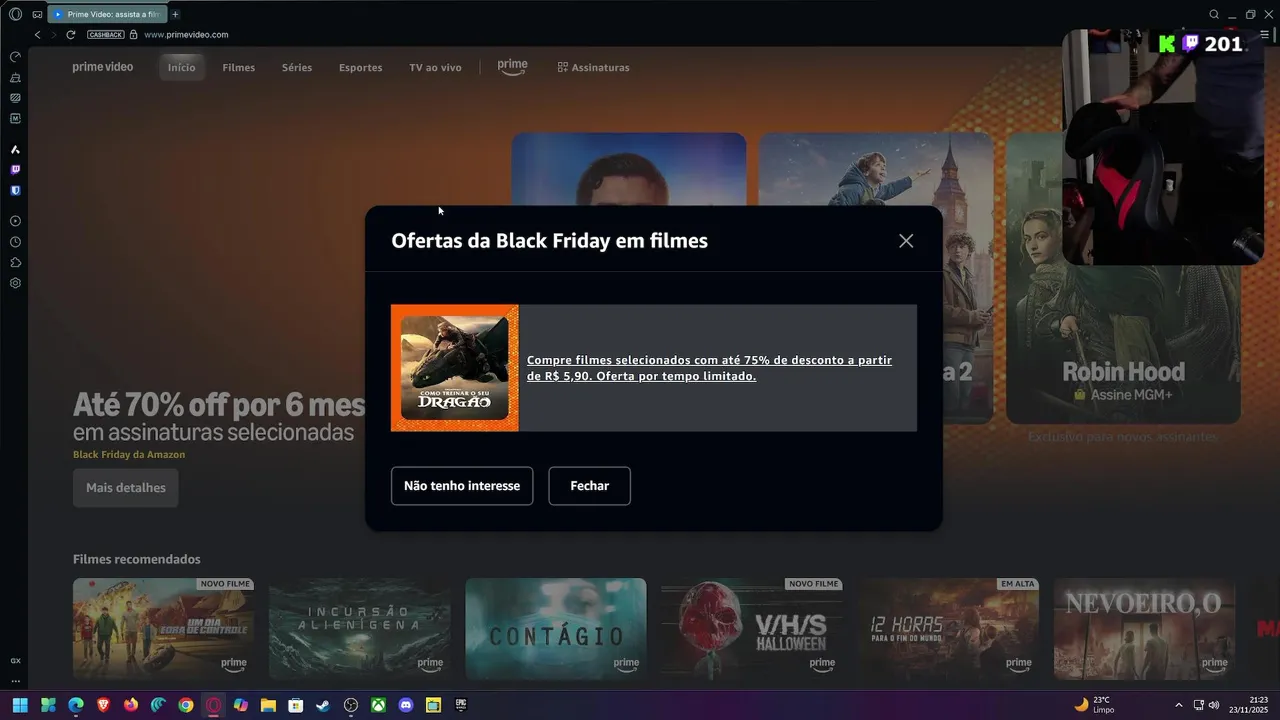Click the volume speaker icon in tray

click(1214, 705)
